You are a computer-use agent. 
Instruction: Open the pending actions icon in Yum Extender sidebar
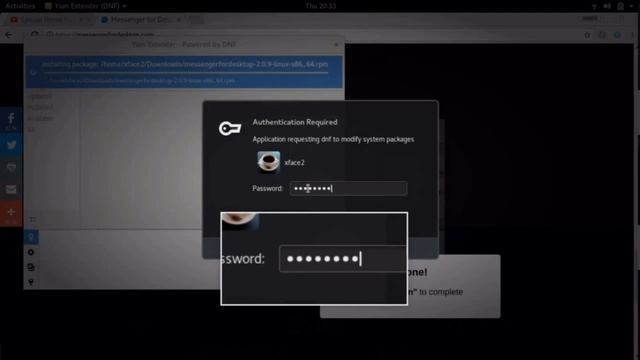[x=31, y=282]
